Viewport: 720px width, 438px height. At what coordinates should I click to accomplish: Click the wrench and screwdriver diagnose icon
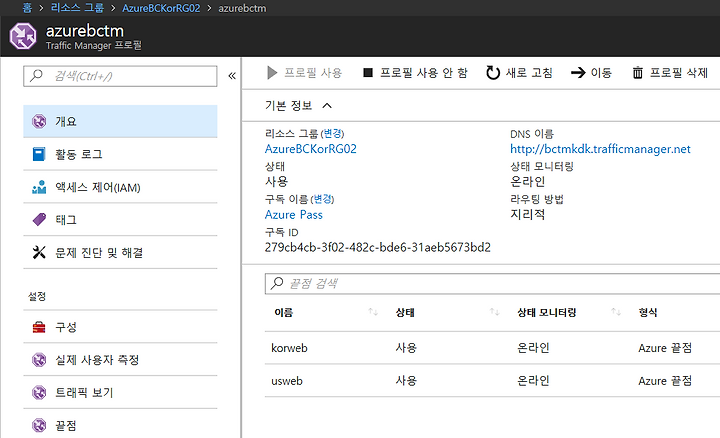tap(39, 252)
